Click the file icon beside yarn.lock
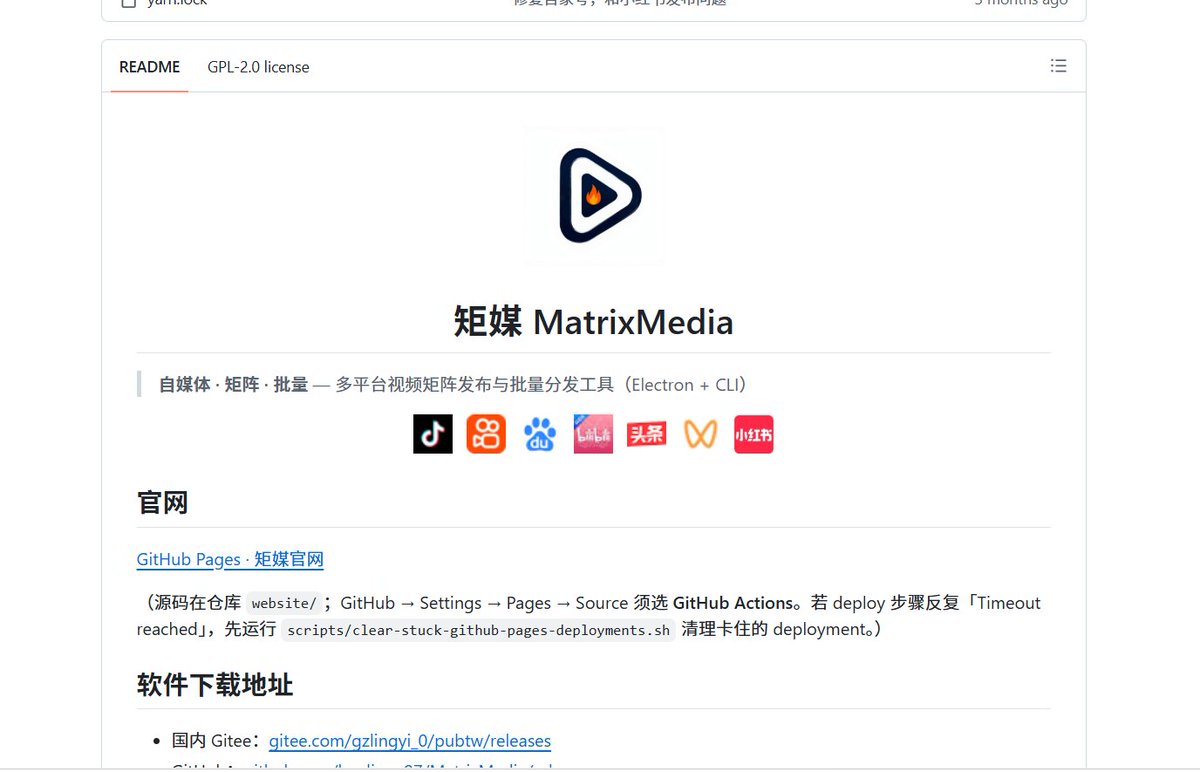 (x=128, y=3)
